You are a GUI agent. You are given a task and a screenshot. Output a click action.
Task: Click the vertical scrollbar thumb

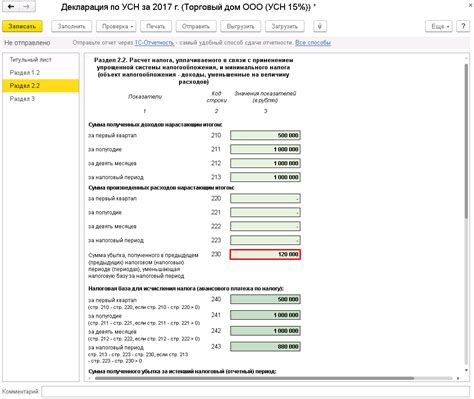[x=466, y=141]
